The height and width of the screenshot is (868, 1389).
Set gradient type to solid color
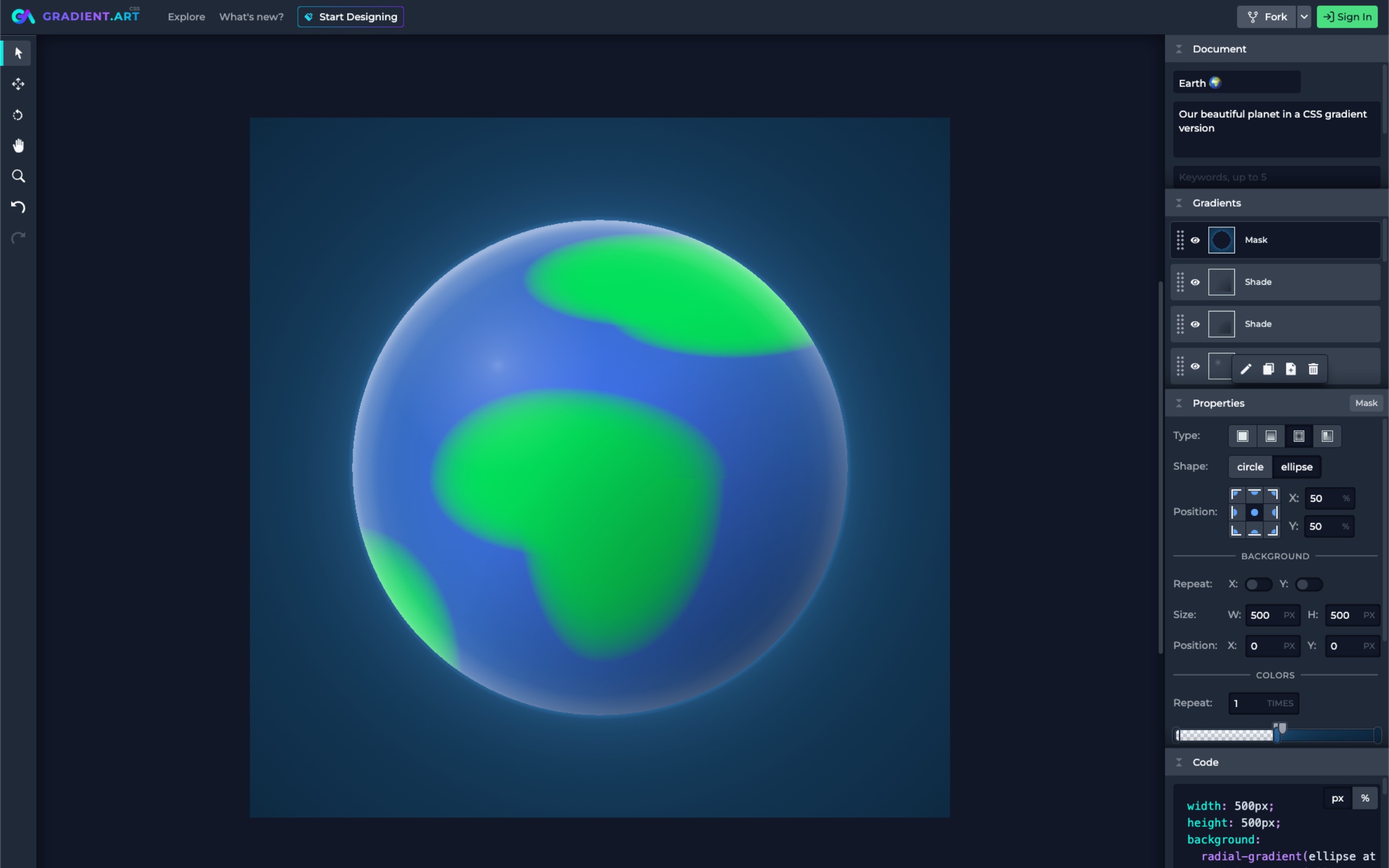(x=1243, y=436)
